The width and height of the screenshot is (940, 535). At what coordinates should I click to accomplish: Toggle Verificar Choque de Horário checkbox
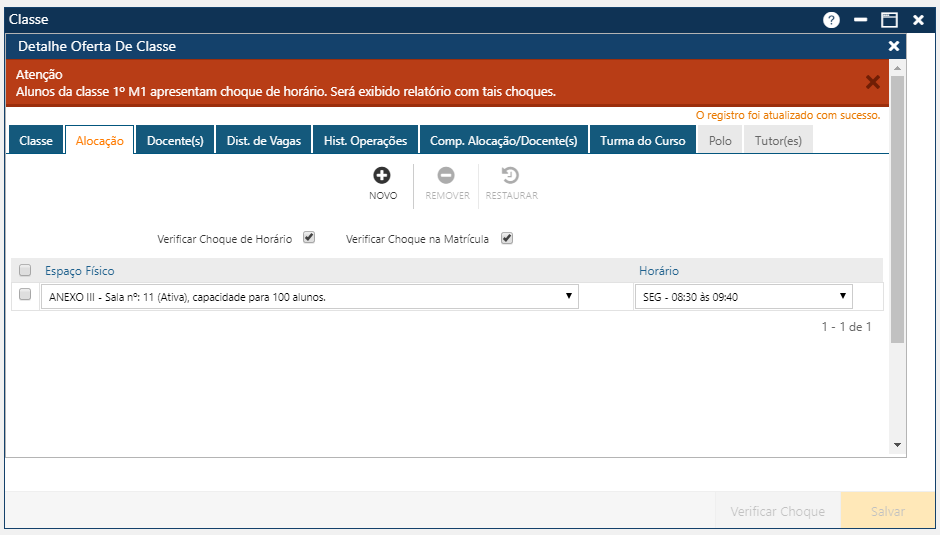click(x=309, y=238)
